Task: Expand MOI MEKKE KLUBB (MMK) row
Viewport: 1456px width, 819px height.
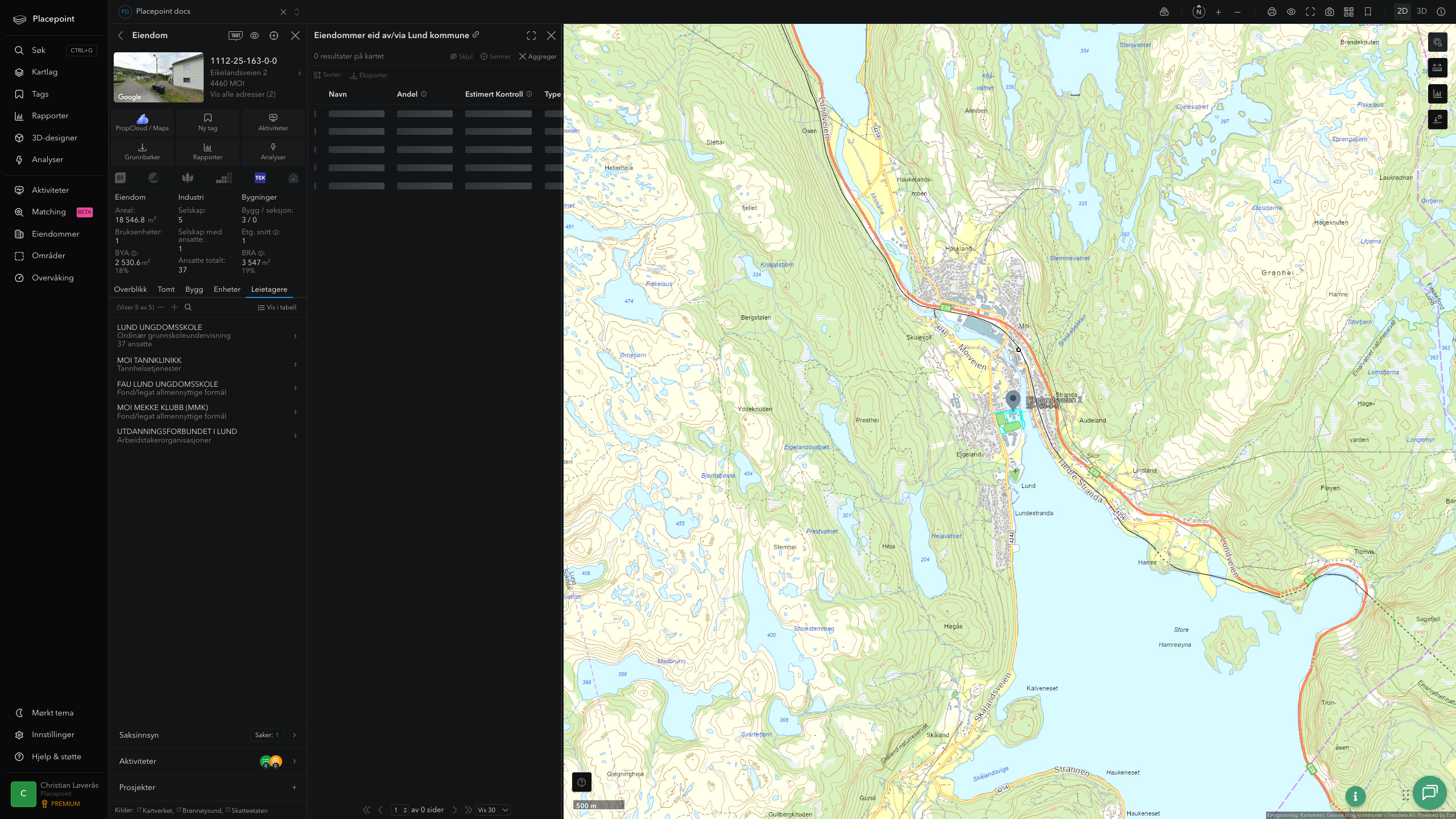Action: point(208,412)
